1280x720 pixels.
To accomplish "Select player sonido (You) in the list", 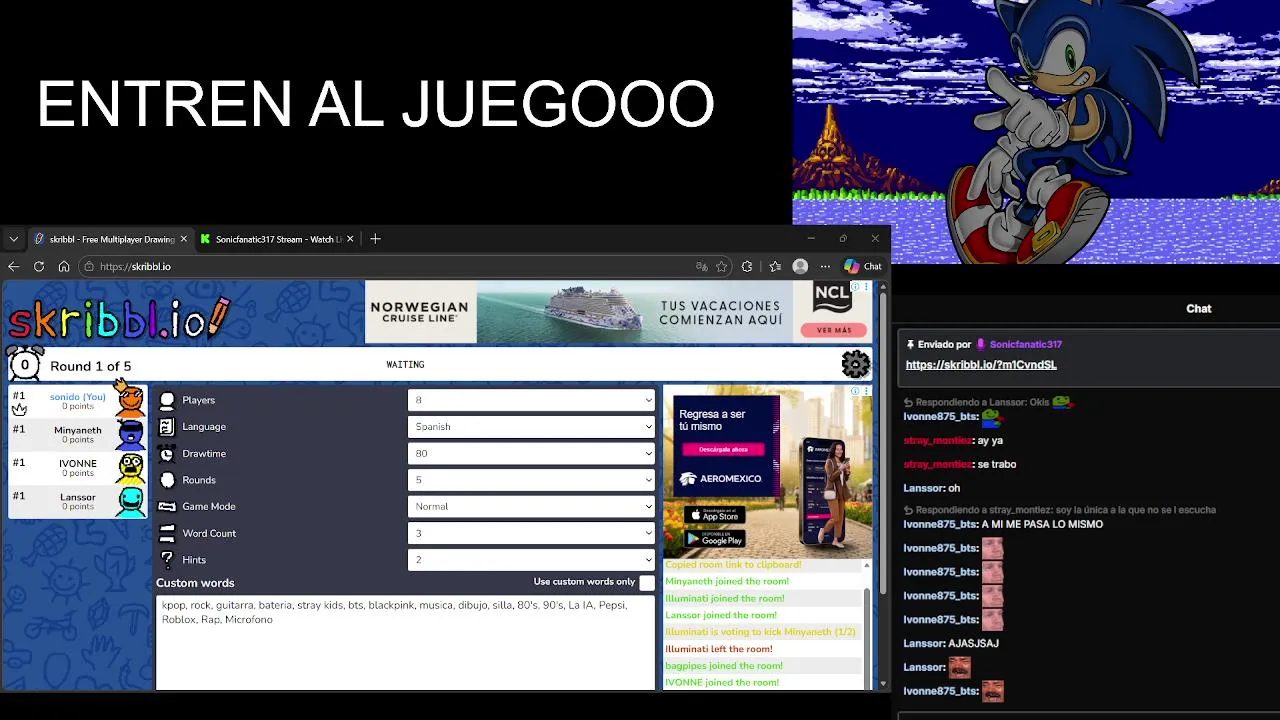I will (78, 401).
